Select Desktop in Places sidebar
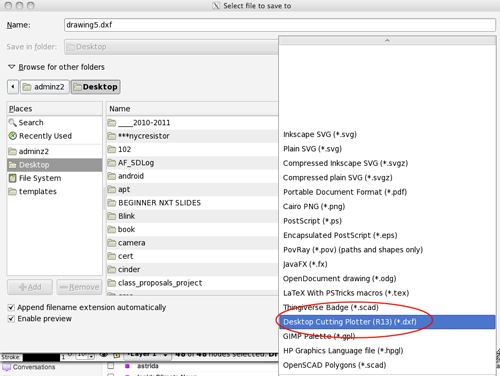 tap(55, 165)
